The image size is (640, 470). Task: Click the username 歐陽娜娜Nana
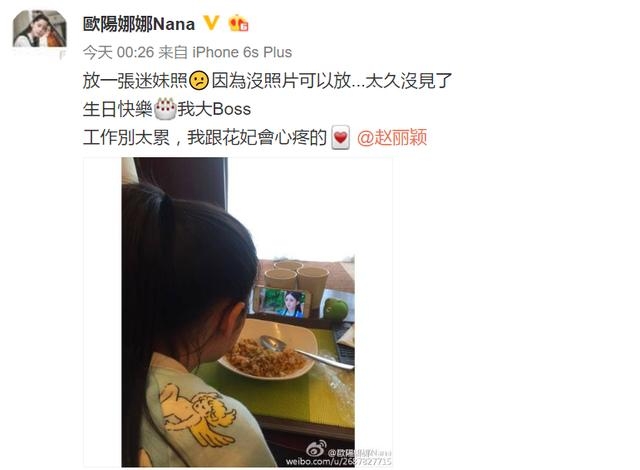tap(139, 24)
